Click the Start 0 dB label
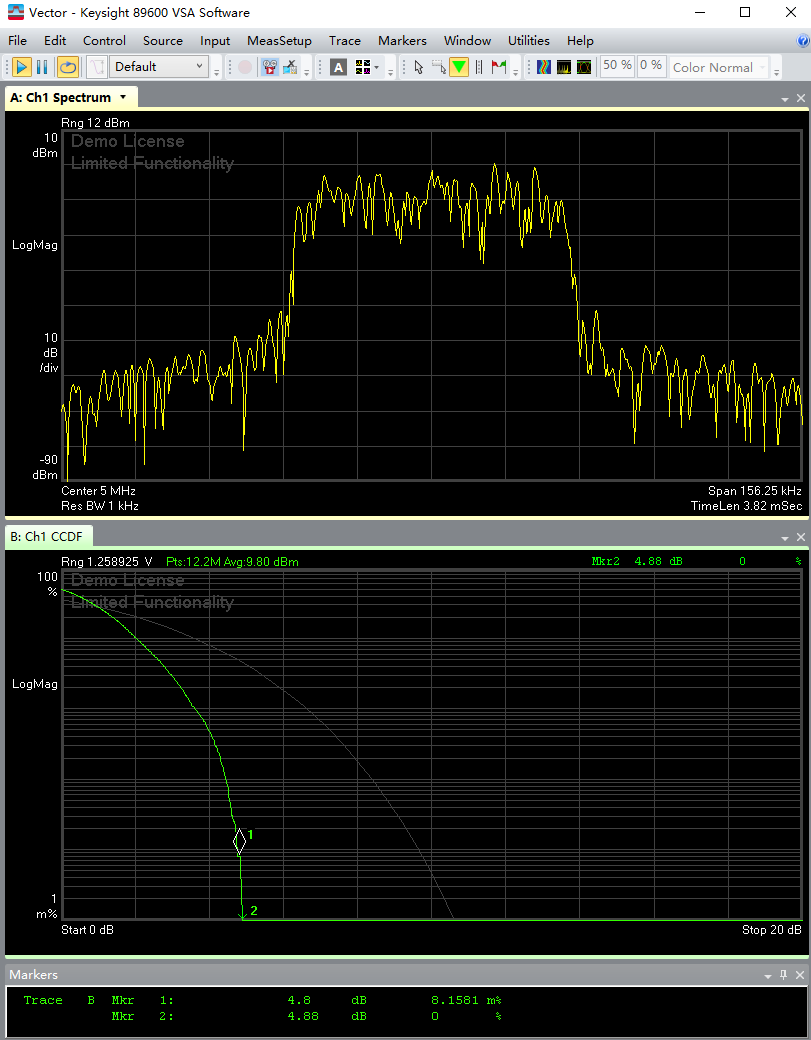 [87, 930]
